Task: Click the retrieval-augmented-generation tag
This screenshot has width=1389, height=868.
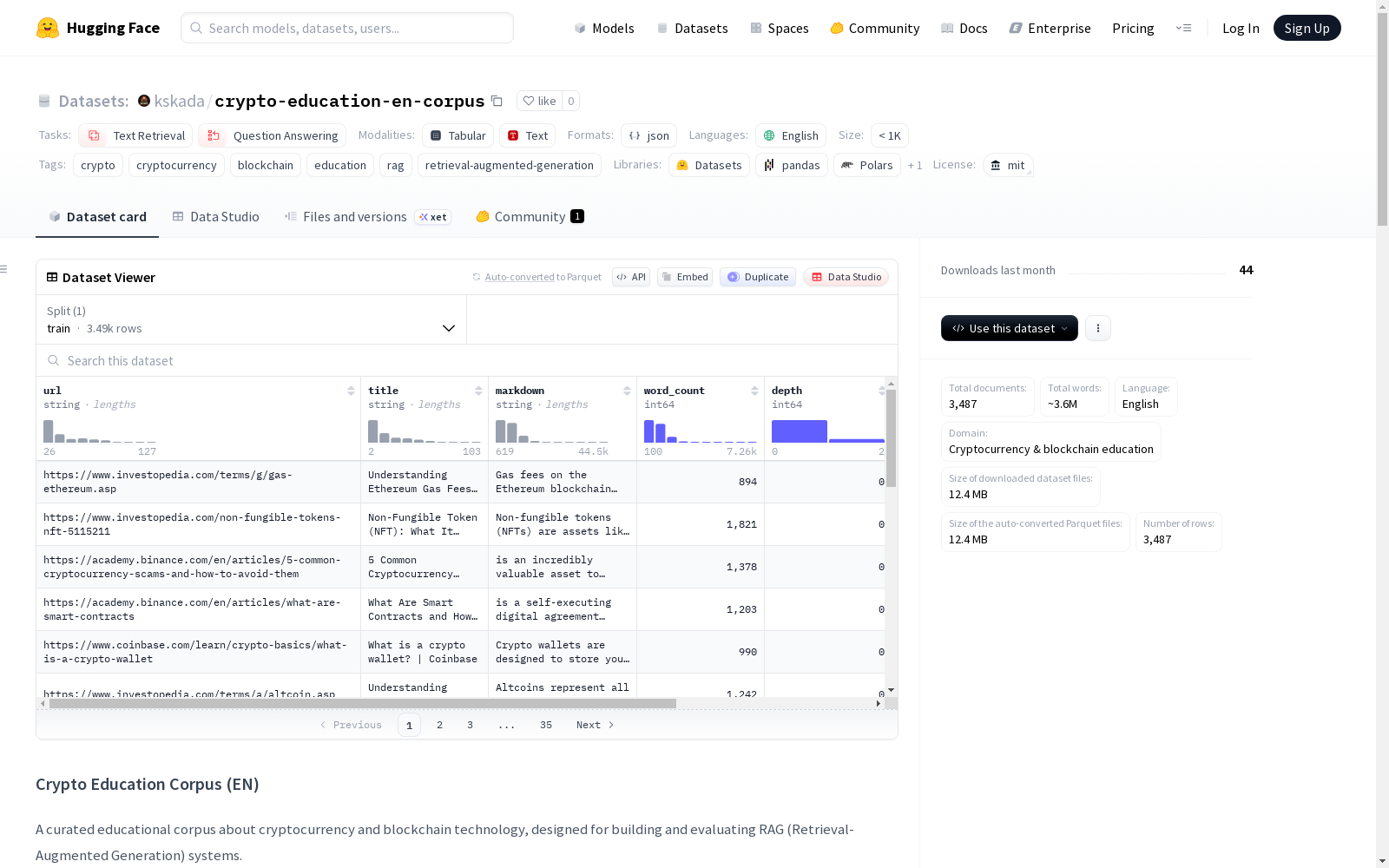Action: pos(510,165)
